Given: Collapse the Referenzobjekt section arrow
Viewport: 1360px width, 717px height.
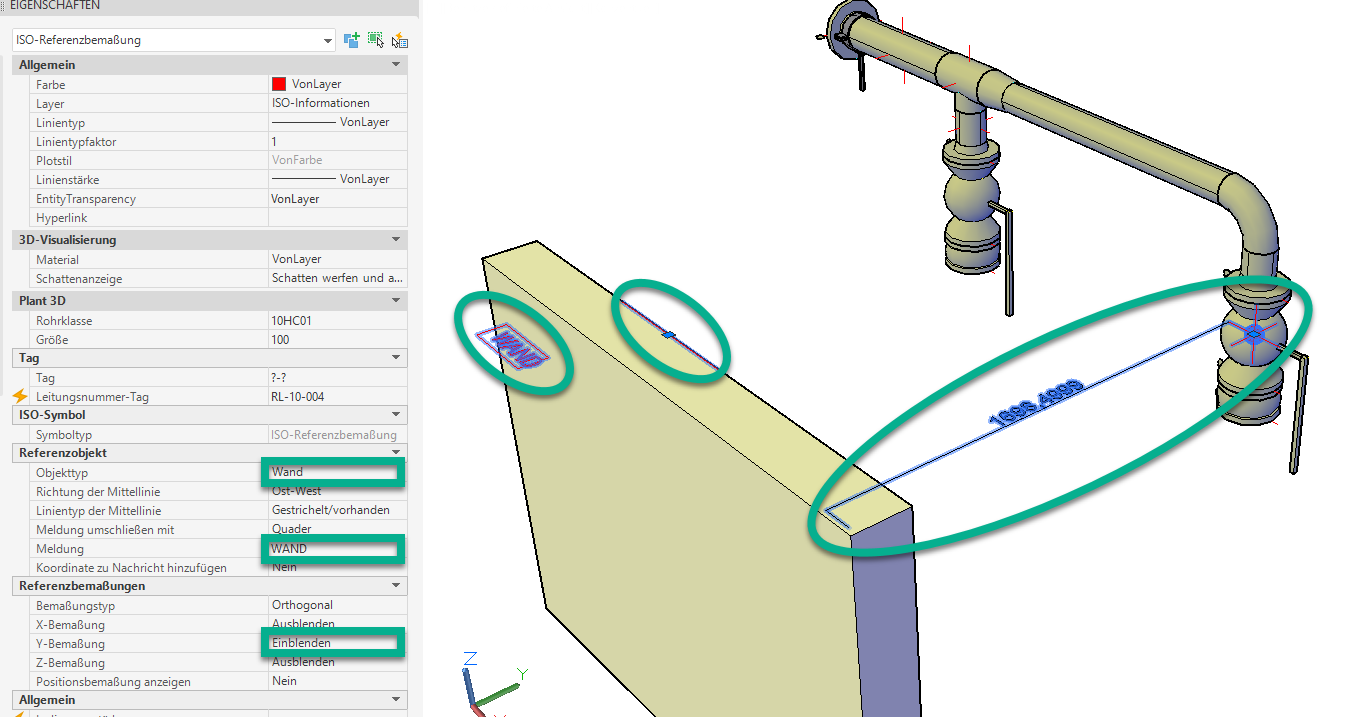Looking at the screenshot, I should 397,453.
